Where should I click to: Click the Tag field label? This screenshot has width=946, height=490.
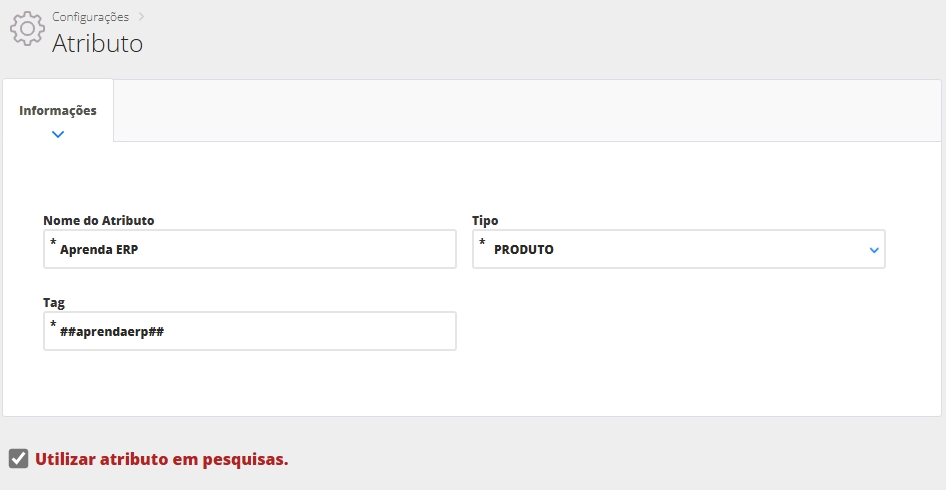54,302
